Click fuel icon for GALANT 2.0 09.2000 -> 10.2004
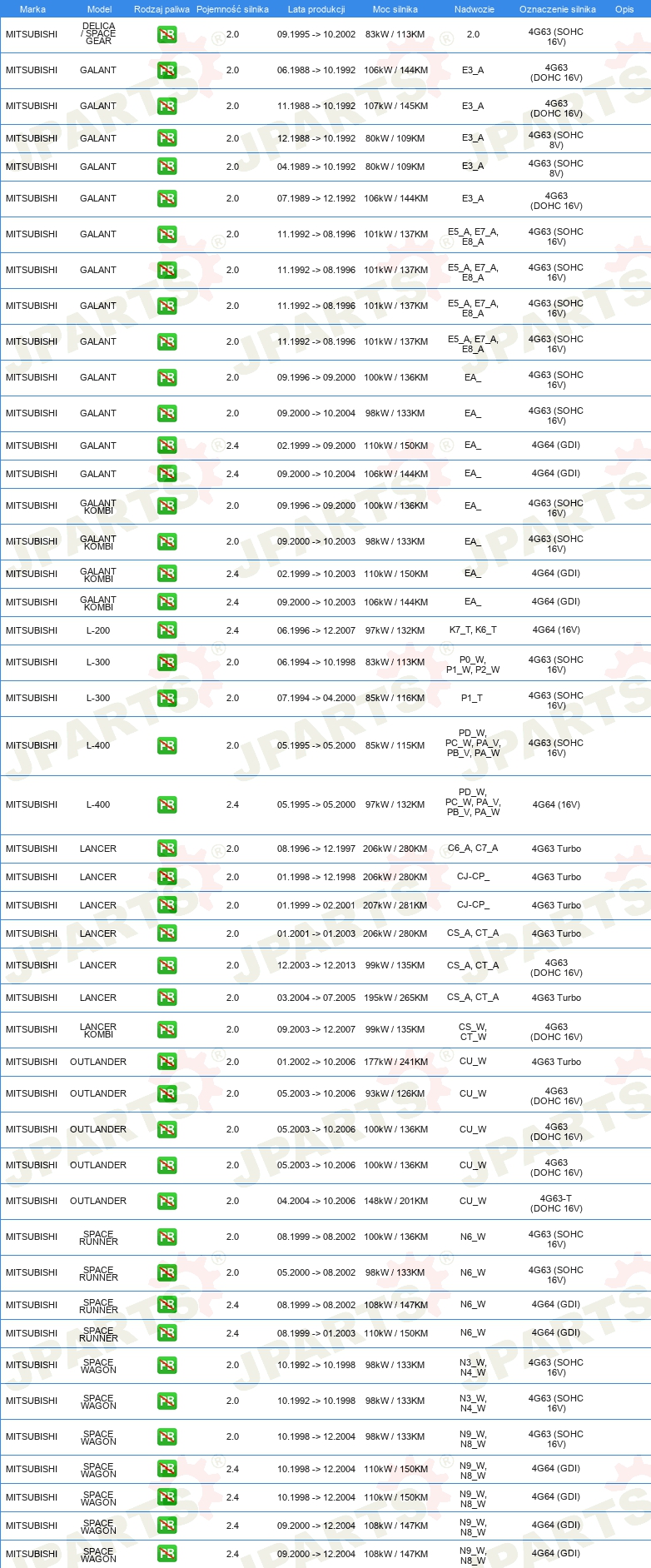651x1568 pixels. pos(167,414)
